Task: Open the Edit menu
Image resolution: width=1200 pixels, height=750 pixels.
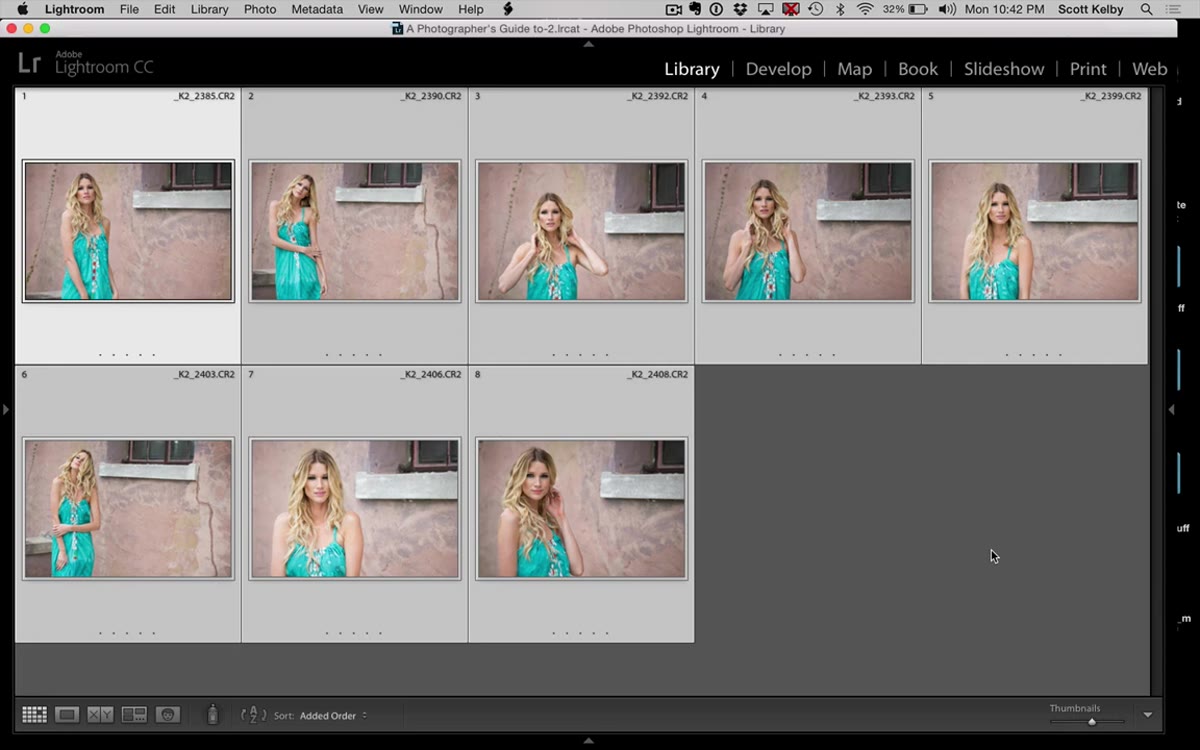Action: (x=165, y=9)
